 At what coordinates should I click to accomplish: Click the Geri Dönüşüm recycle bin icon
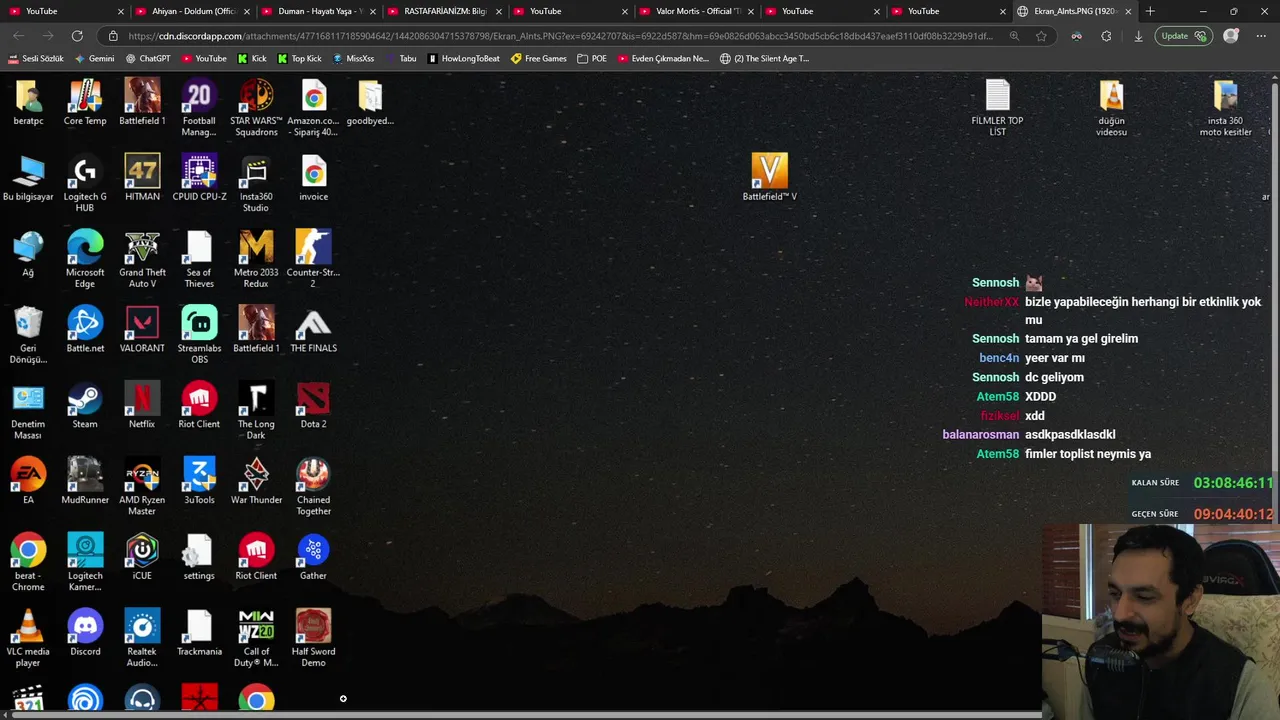[28, 336]
